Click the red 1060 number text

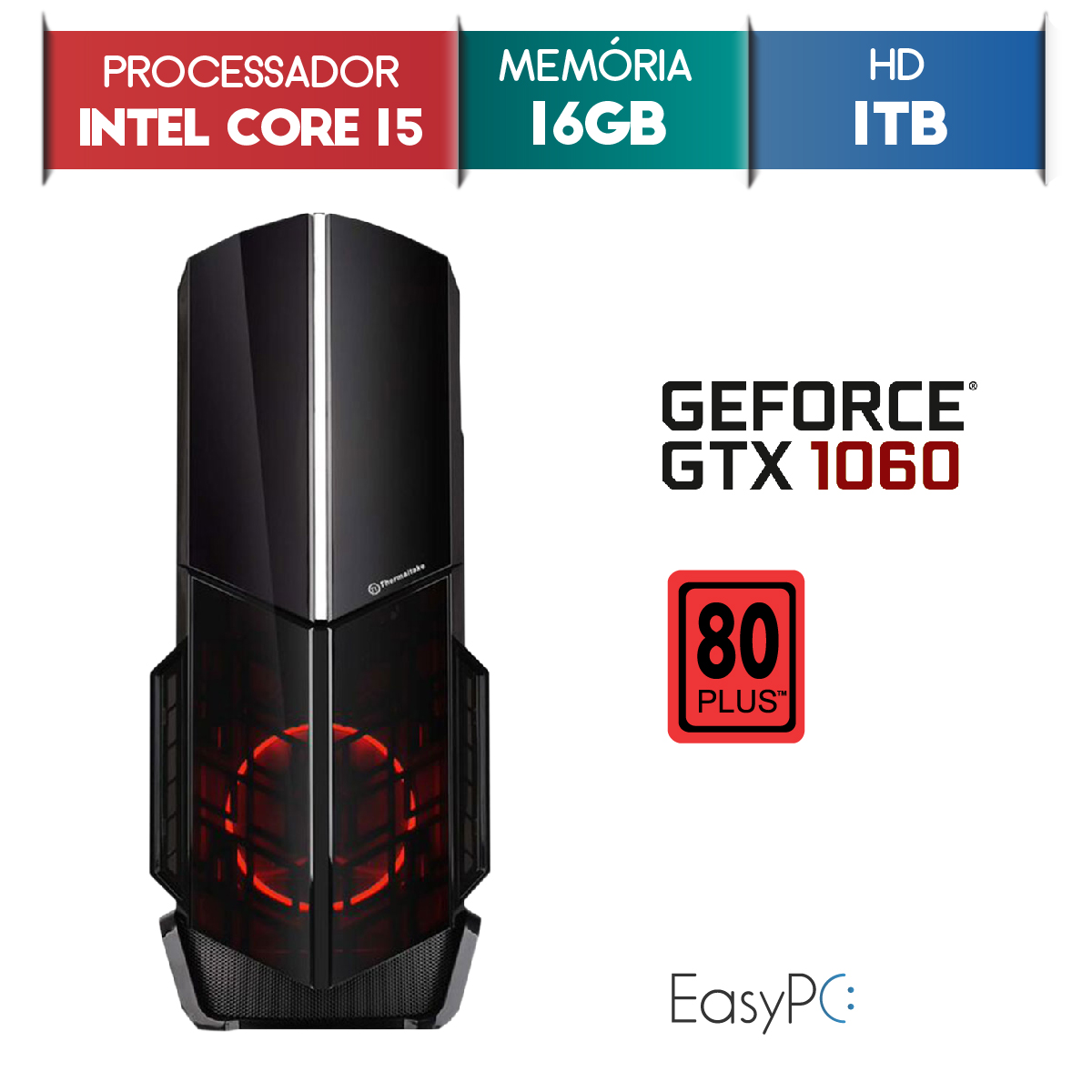pyautogui.click(x=885, y=466)
